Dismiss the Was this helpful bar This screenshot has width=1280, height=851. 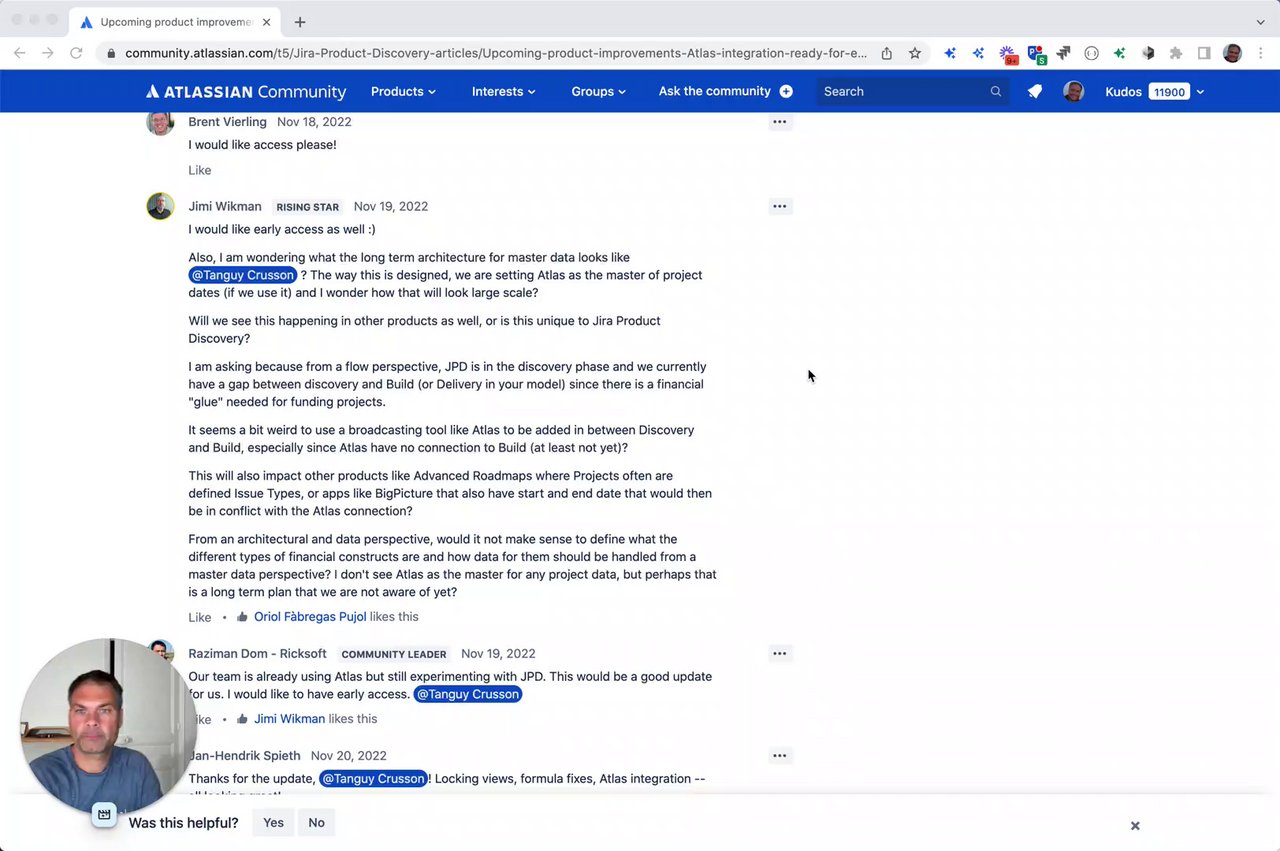[x=1135, y=825]
